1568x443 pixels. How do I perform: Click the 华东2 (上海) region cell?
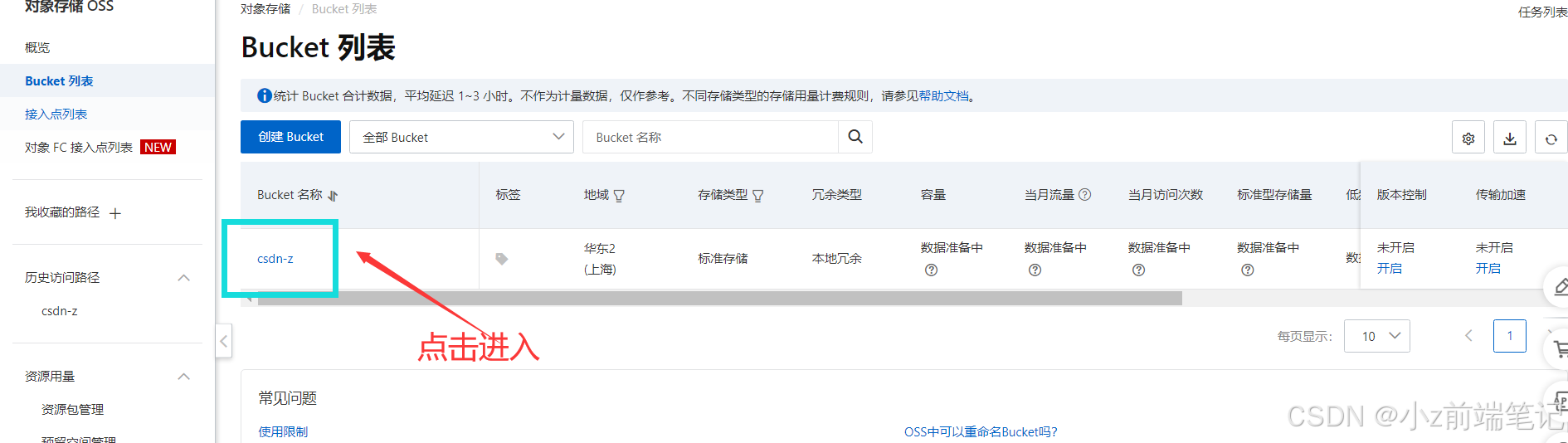600,259
